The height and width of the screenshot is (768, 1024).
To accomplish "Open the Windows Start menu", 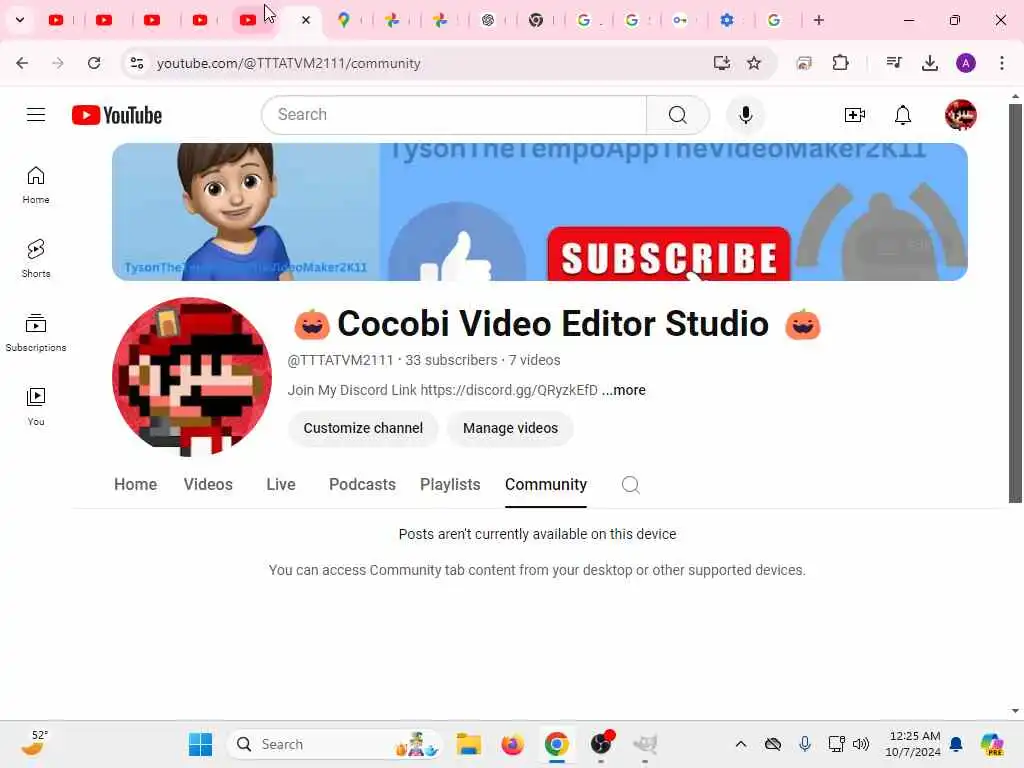I will pyautogui.click(x=200, y=744).
